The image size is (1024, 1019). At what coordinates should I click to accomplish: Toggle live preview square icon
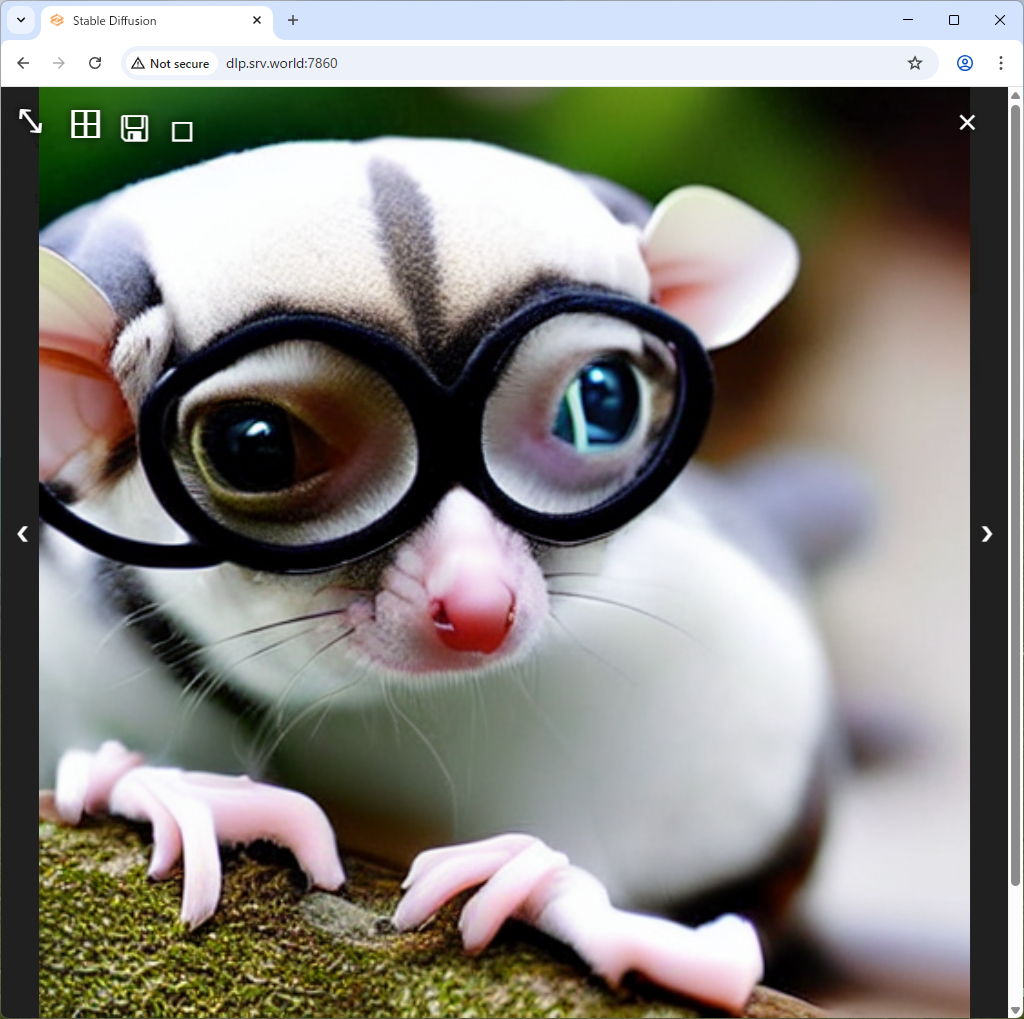(x=182, y=131)
